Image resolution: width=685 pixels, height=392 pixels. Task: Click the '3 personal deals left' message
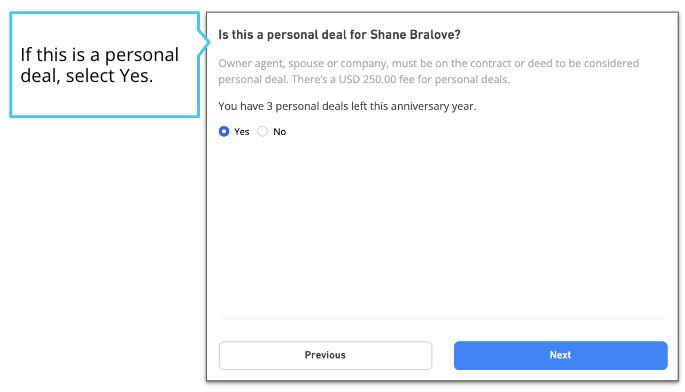click(347, 106)
